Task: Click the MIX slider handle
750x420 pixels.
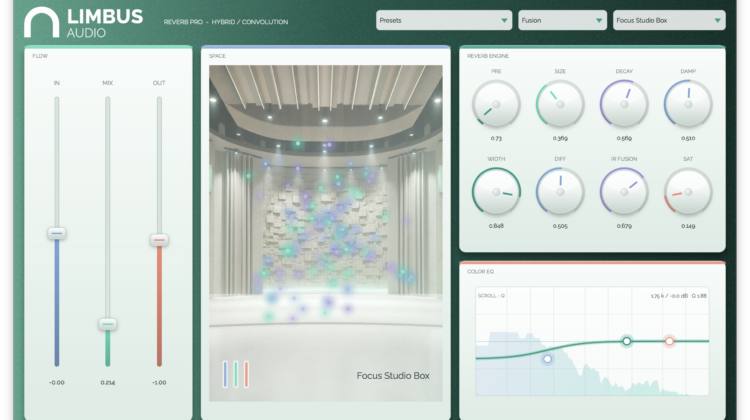Action: click(108, 324)
